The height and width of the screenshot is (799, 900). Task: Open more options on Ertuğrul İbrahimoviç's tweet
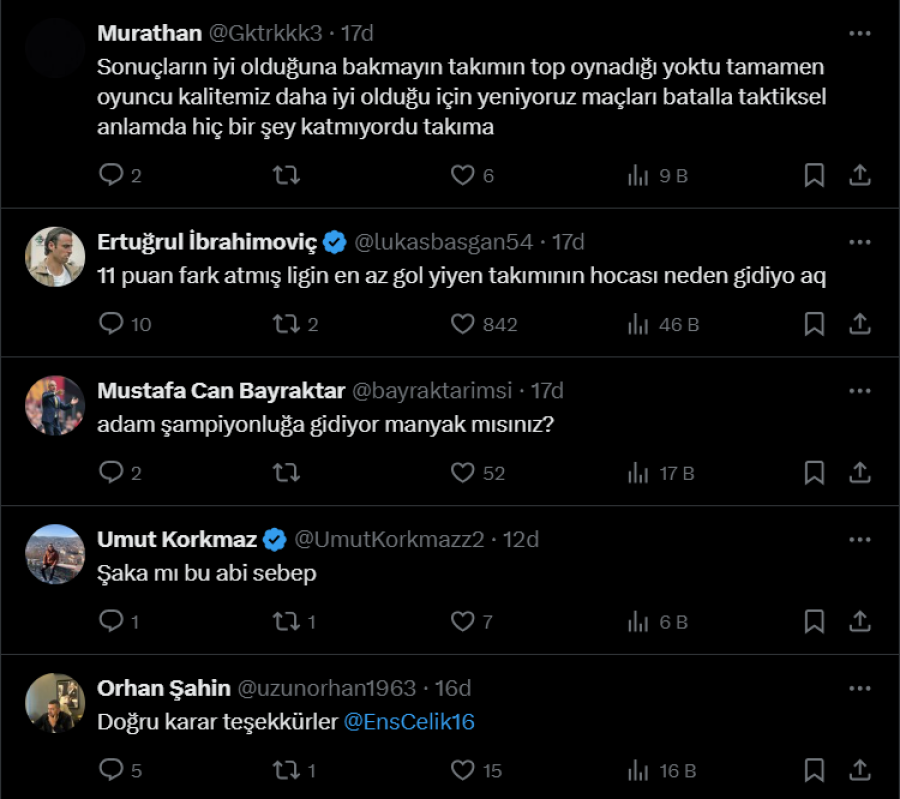[x=859, y=242]
